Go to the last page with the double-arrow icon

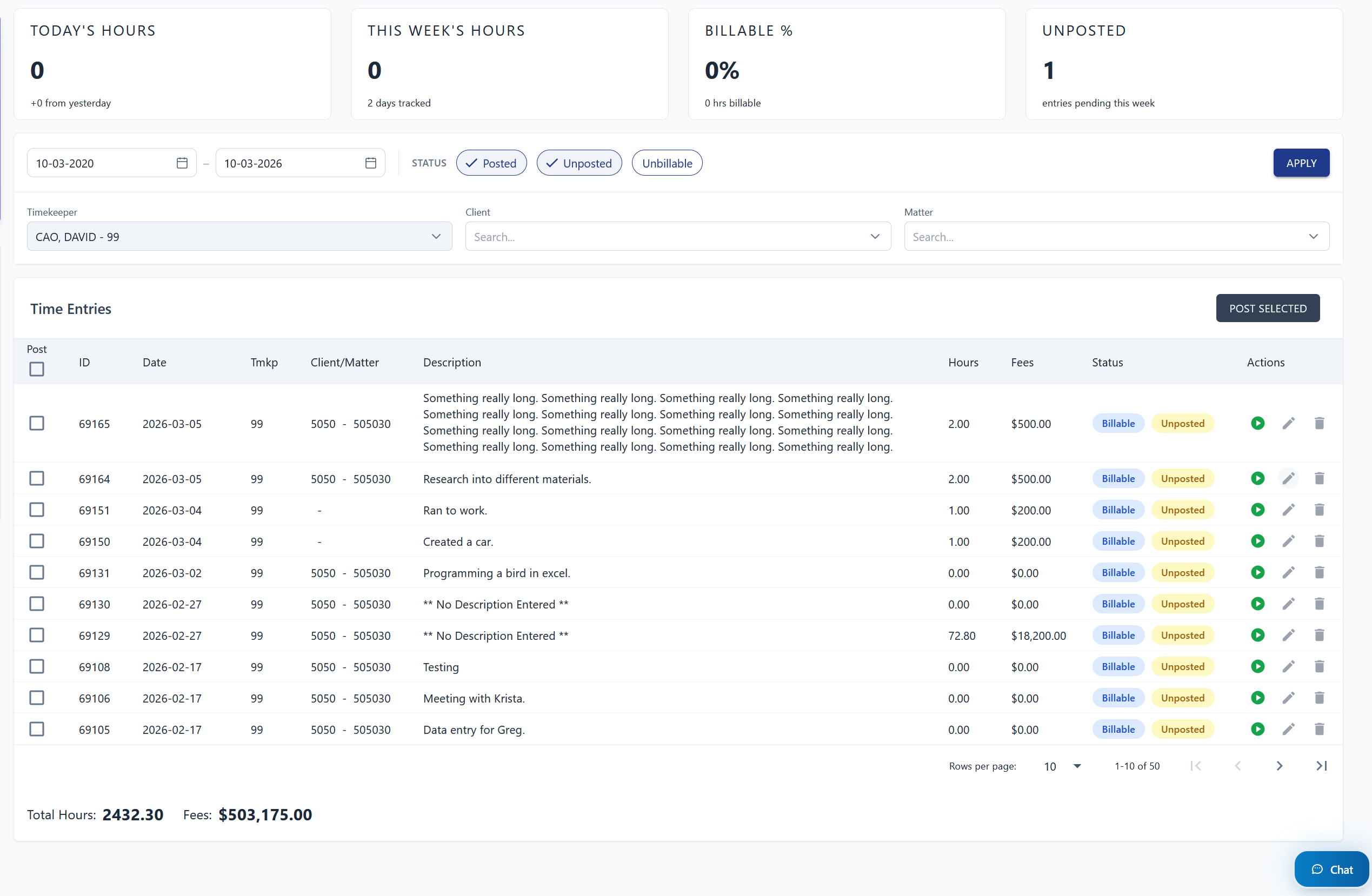pos(1321,766)
